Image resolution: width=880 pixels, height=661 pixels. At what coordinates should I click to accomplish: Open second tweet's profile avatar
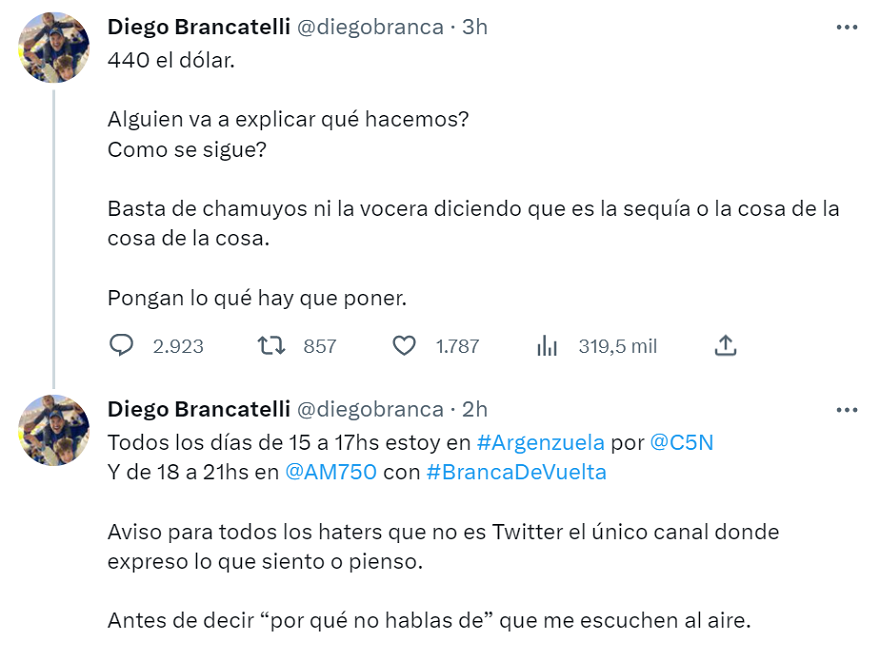[x=54, y=430]
